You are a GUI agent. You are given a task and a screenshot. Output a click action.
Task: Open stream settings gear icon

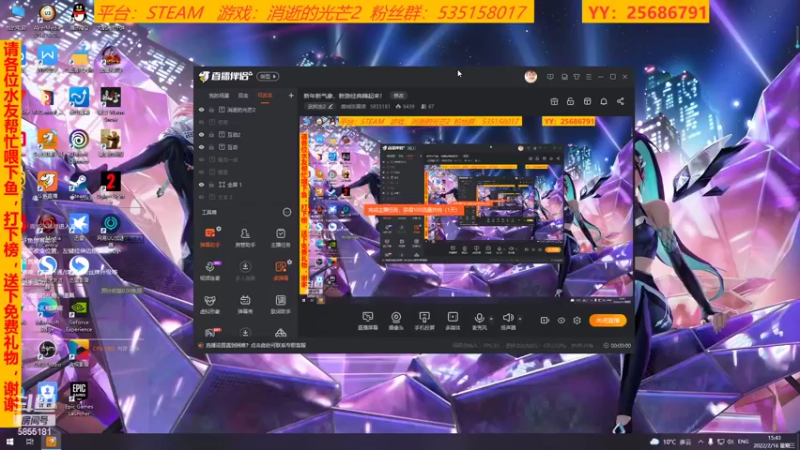pyautogui.click(x=577, y=320)
